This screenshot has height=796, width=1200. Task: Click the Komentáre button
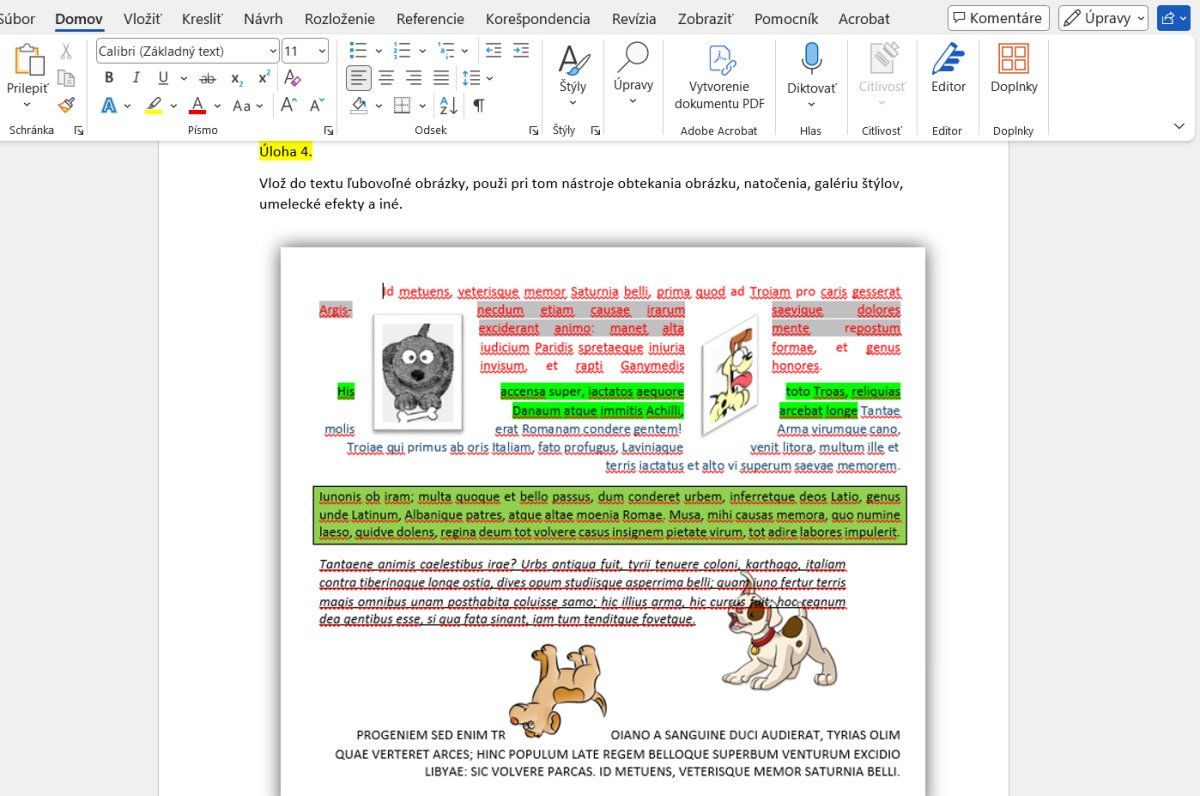[997, 18]
